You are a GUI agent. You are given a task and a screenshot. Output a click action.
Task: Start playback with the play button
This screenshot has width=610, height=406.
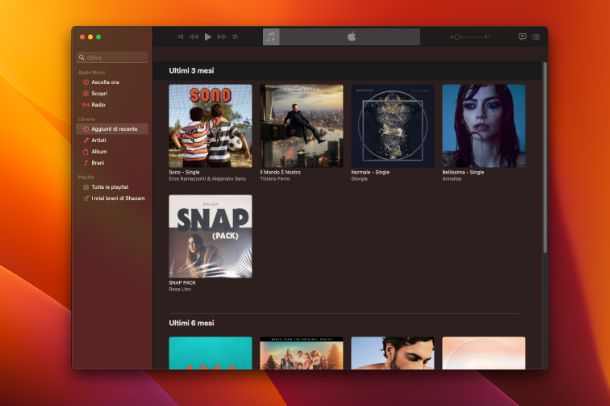point(208,37)
